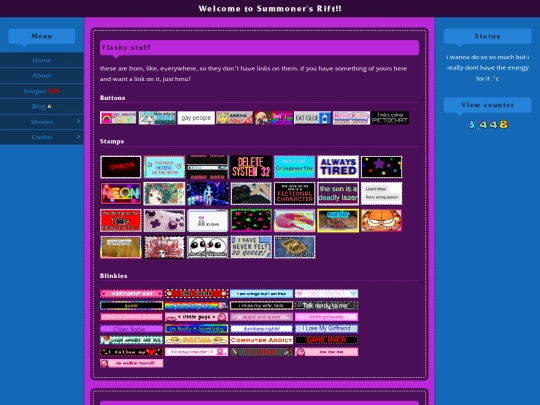540x405 pixels.
Task: Open the Images menu entry
Action: [x=42, y=91]
